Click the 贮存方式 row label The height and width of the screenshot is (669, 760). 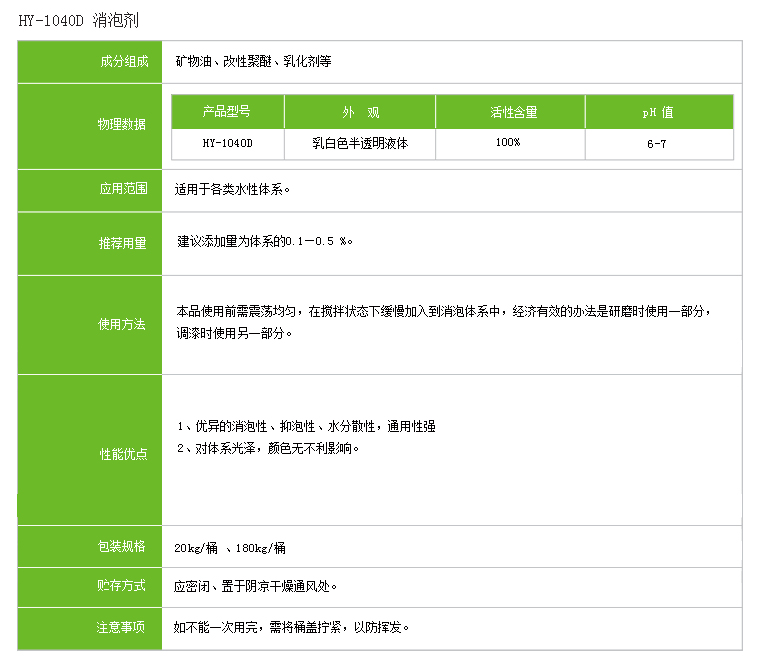pos(121,586)
